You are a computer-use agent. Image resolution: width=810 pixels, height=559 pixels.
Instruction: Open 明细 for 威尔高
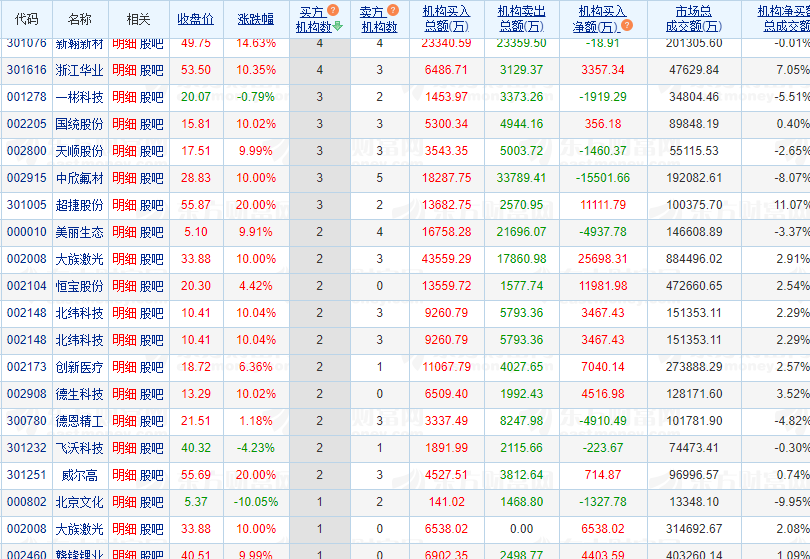[x=124, y=475]
